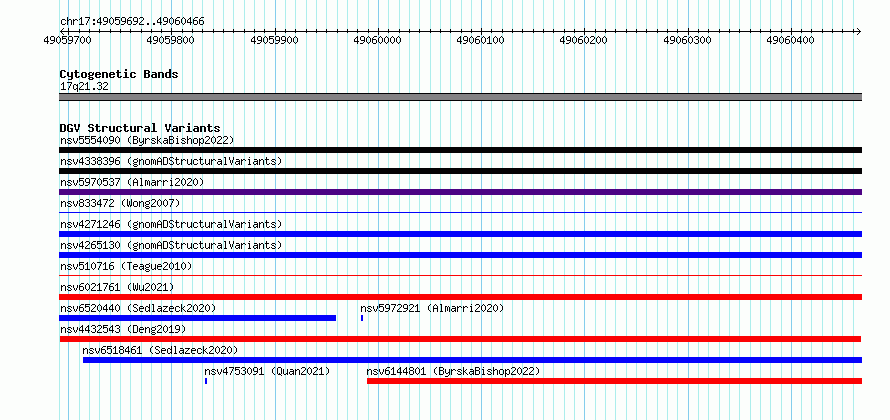
Task: Open the nsv6520440 (Sedlazeck2020) label
Action: [x=138, y=308]
